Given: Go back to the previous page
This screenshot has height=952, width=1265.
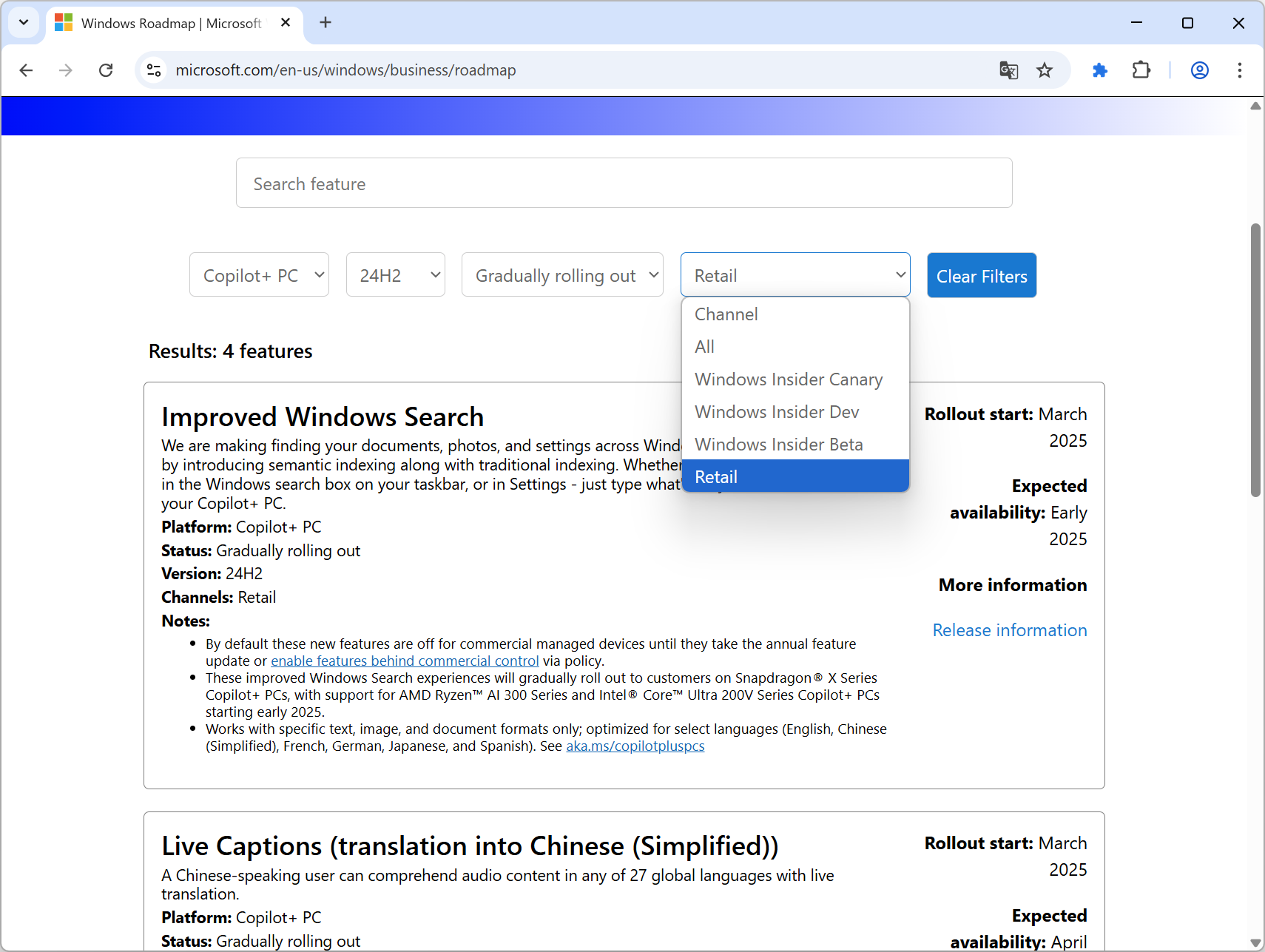Looking at the screenshot, I should [26, 70].
